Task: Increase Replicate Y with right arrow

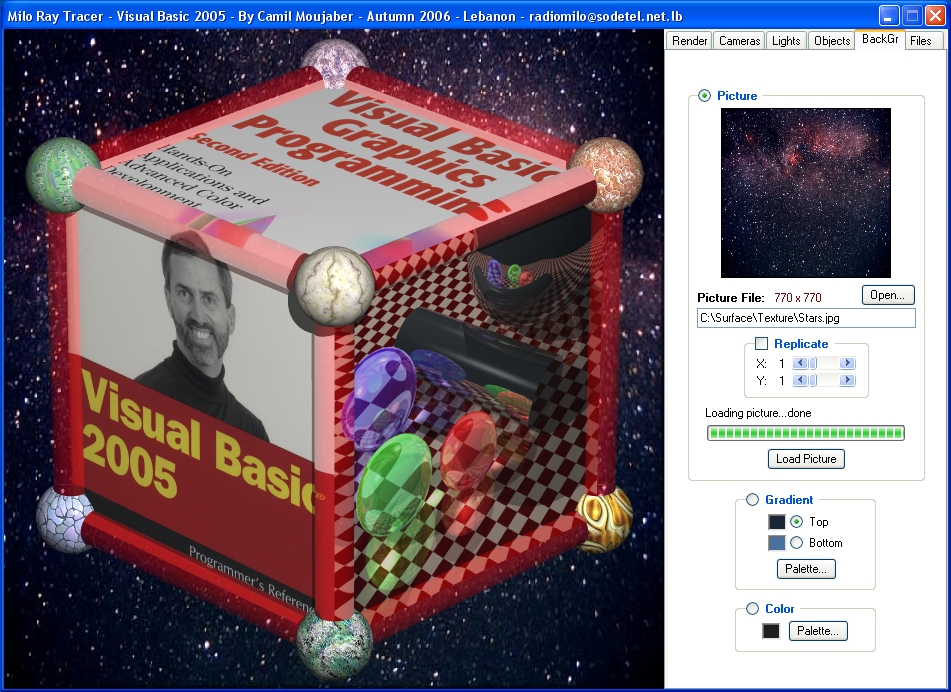Action: point(847,380)
